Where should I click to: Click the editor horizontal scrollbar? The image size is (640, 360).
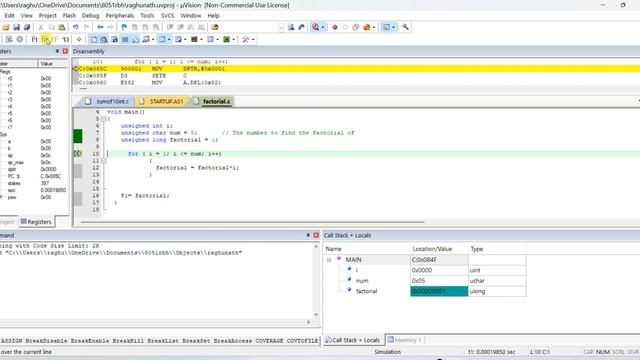[252, 222]
